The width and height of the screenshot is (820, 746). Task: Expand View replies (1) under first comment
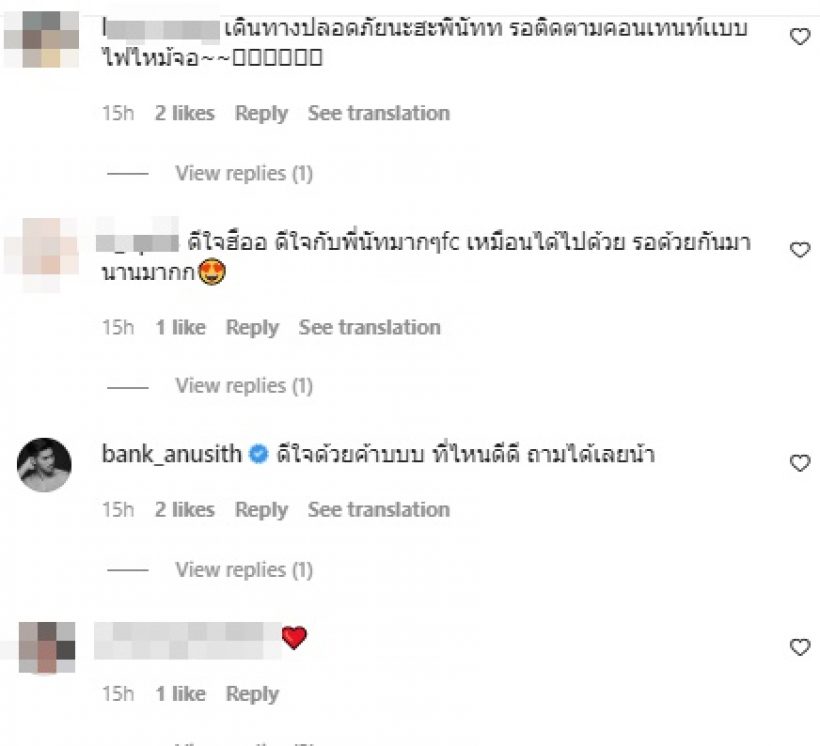coord(244,173)
